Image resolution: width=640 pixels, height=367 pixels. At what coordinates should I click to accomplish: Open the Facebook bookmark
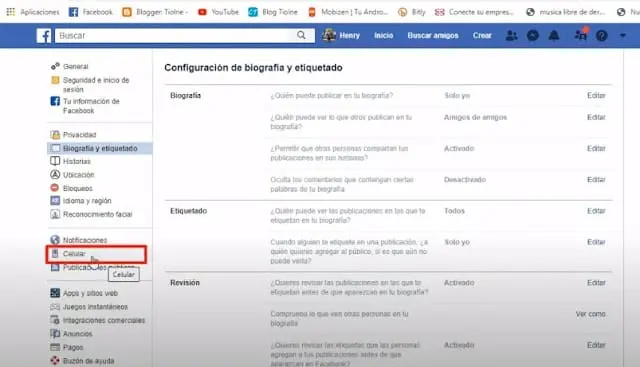91,12
